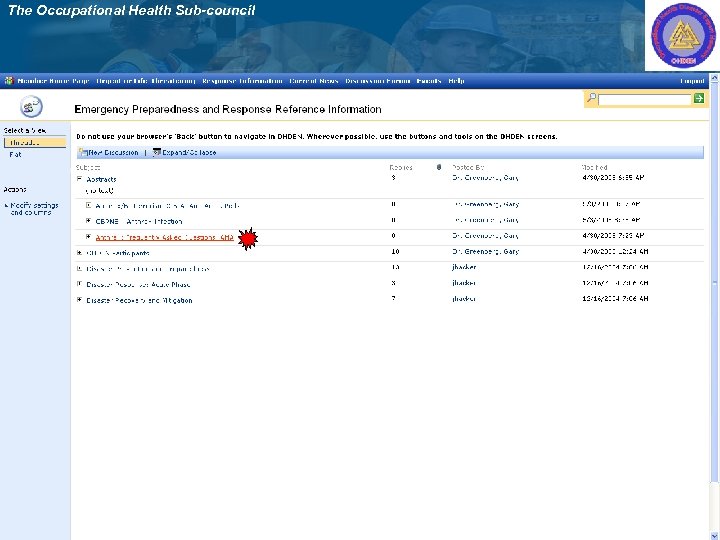The image size is (720, 540).
Task: Click the green go arrow search button
Action: (698, 98)
